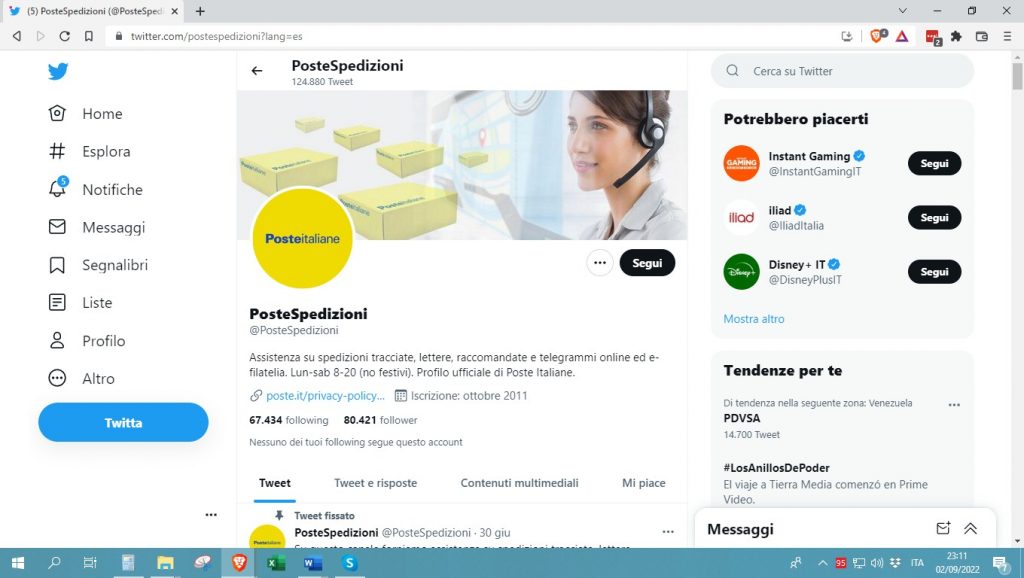Open browser extensions puzzle icon
This screenshot has width=1024, height=578.
[x=956, y=37]
